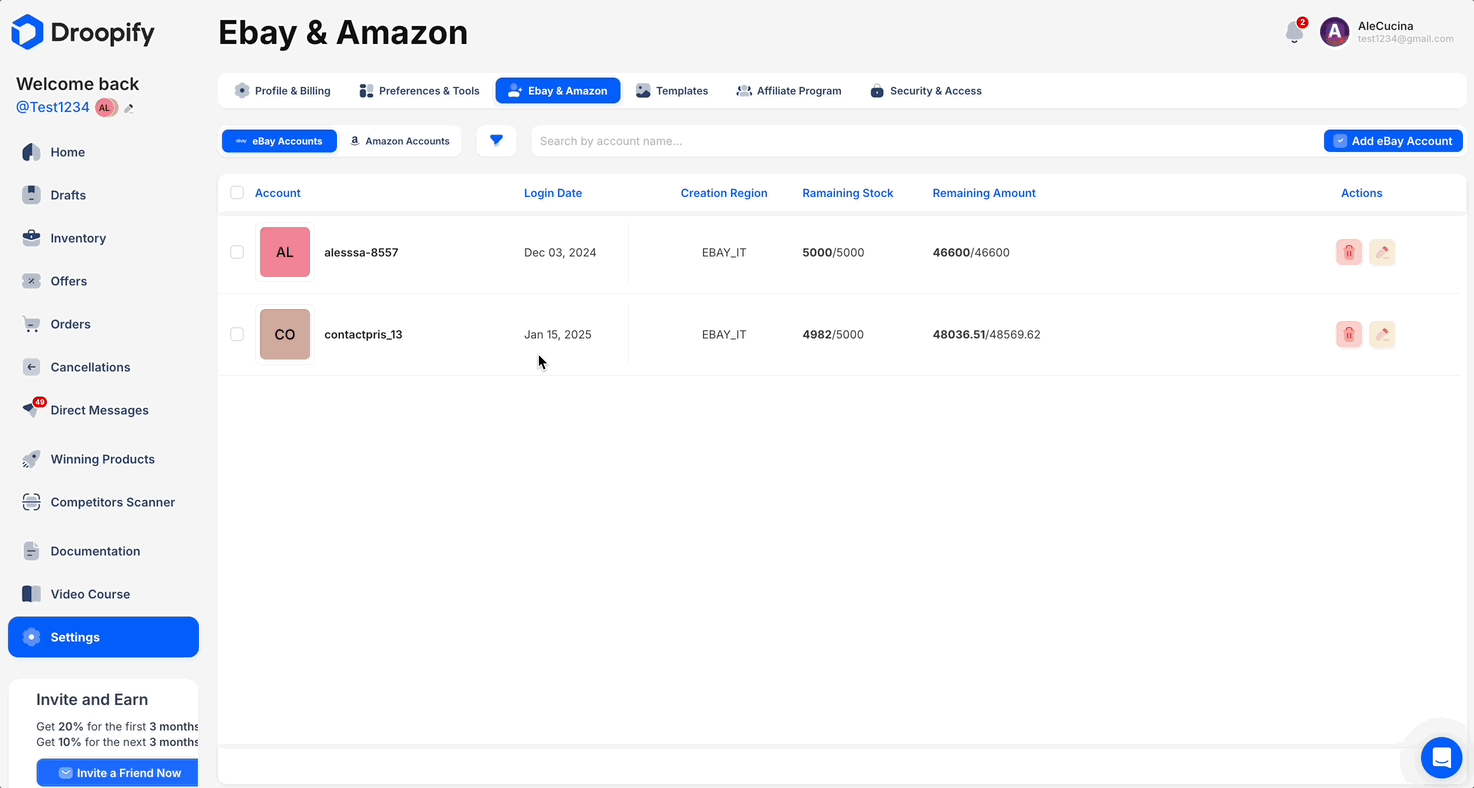Edit the contactpris_13 account
This screenshot has width=1474, height=788.
(x=1382, y=334)
